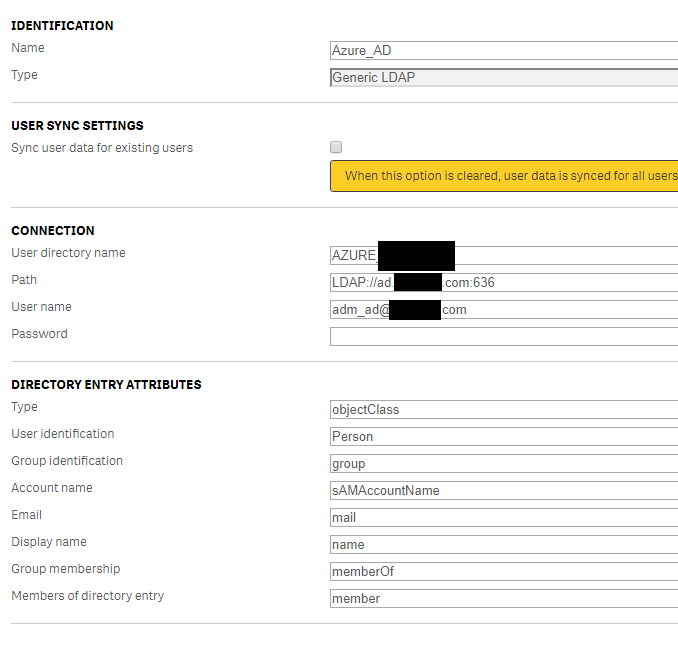The image size is (678, 646).
Task: Click the 'Path' label
Action: (x=24, y=280)
